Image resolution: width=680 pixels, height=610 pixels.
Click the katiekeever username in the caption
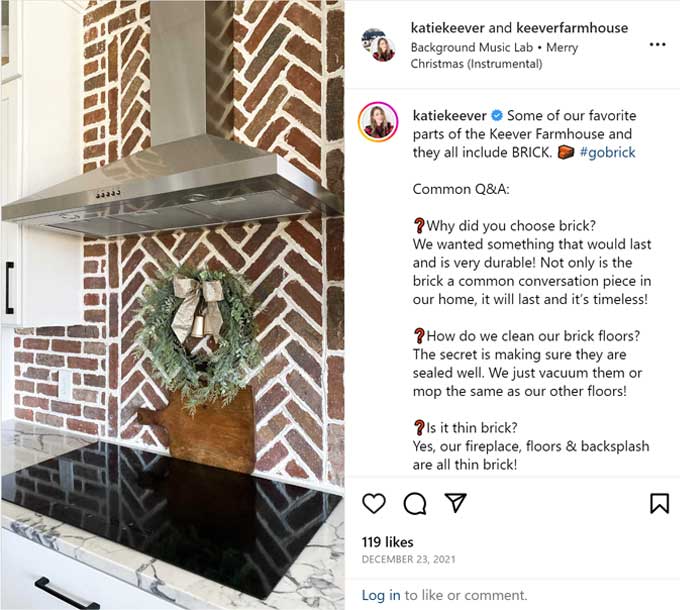(450, 116)
